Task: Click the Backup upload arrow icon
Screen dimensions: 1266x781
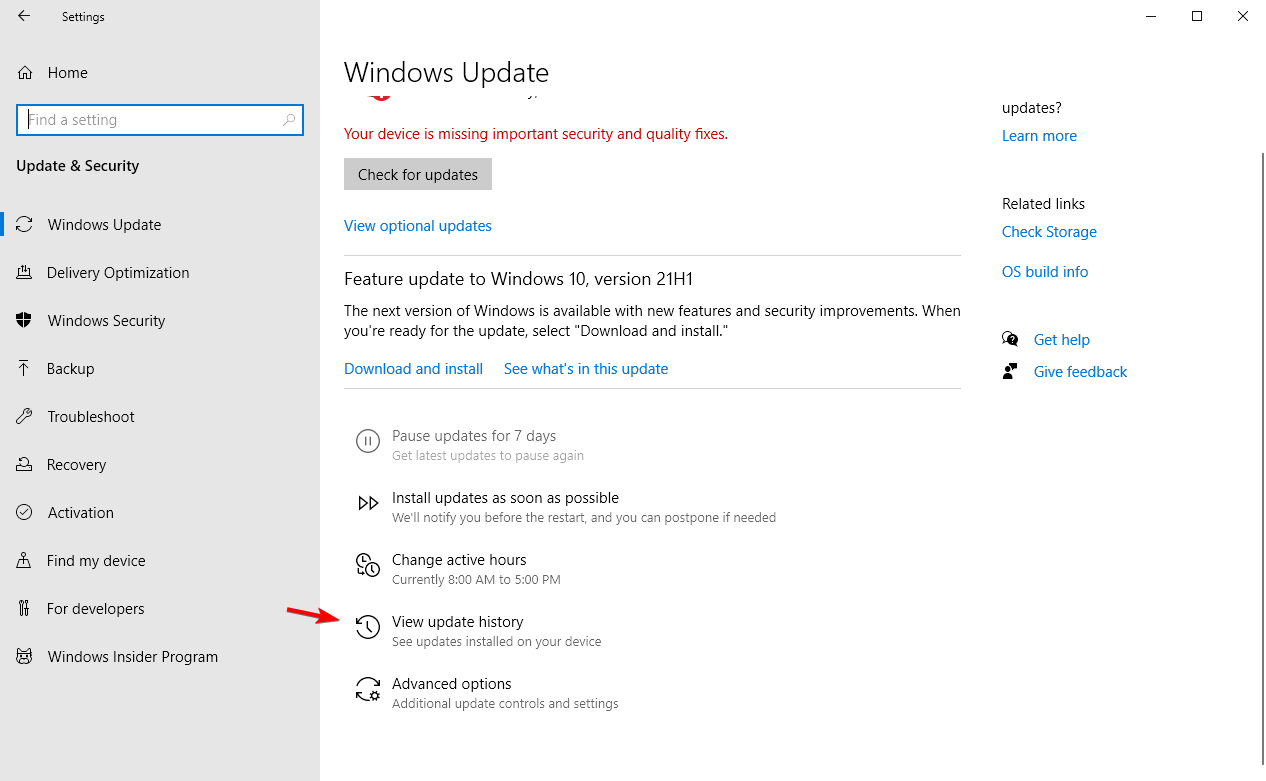Action: click(x=26, y=369)
